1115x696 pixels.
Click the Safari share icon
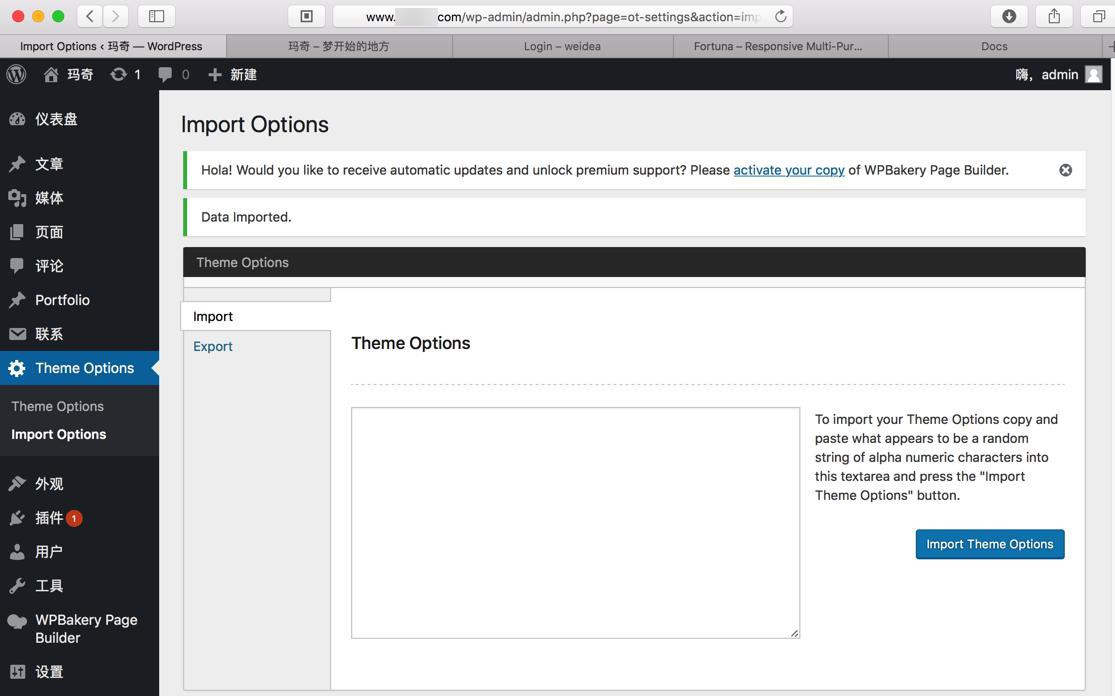click(x=1054, y=16)
